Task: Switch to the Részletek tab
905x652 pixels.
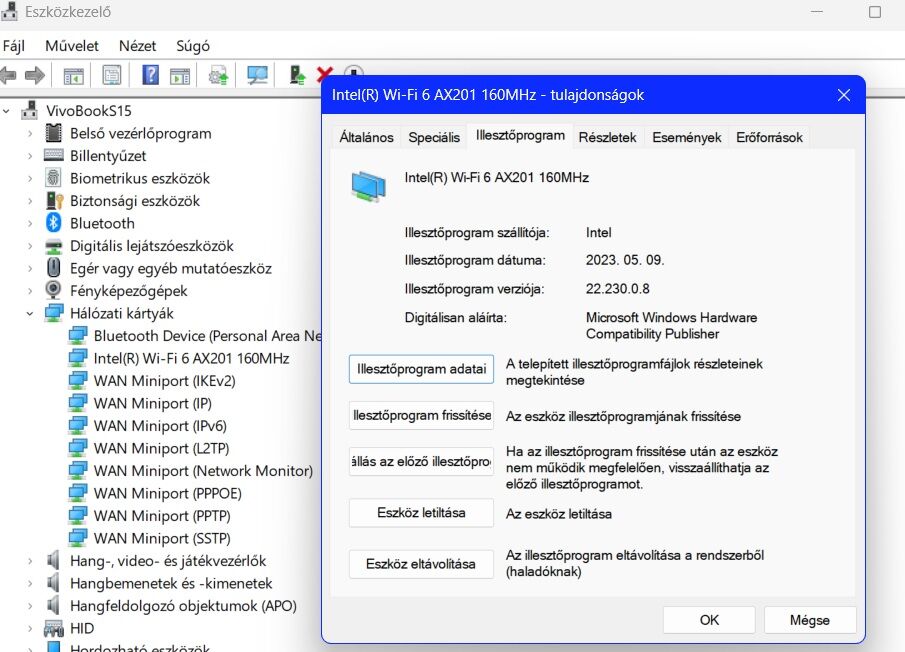Action: [x=607, y=137]
